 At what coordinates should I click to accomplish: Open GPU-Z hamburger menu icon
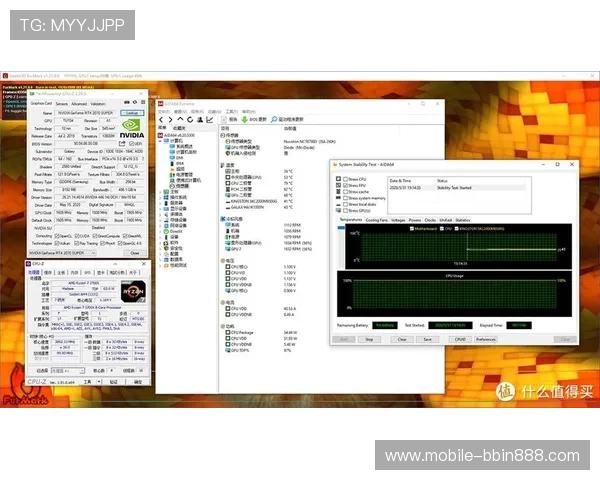[143, 103]
